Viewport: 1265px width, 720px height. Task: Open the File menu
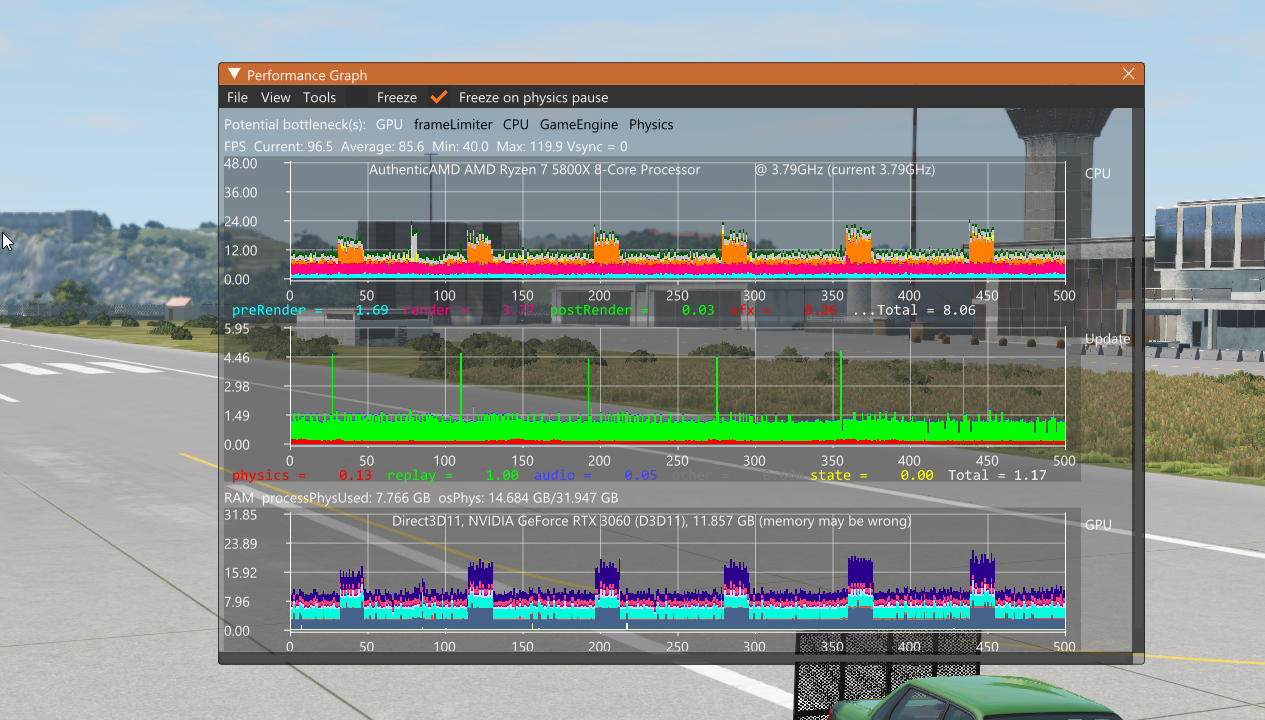(237, 97)
